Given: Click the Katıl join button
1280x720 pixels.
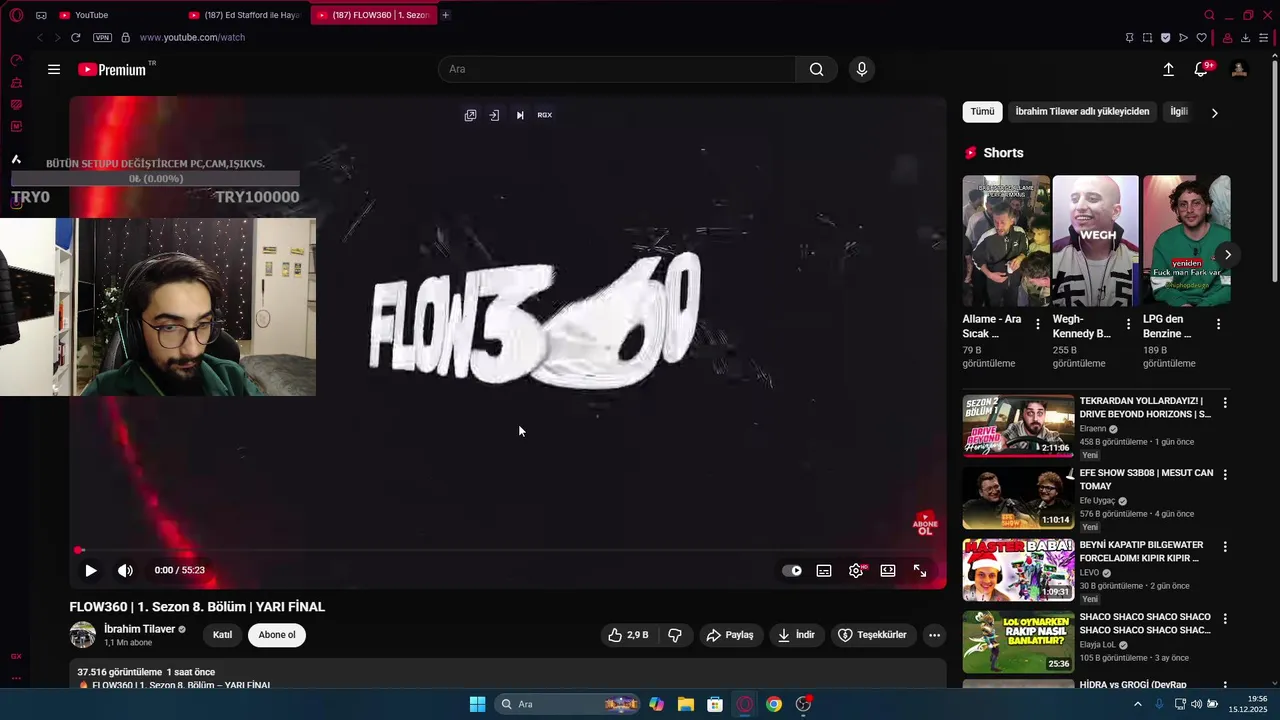Looking at the screenshot, I should 222,635.
